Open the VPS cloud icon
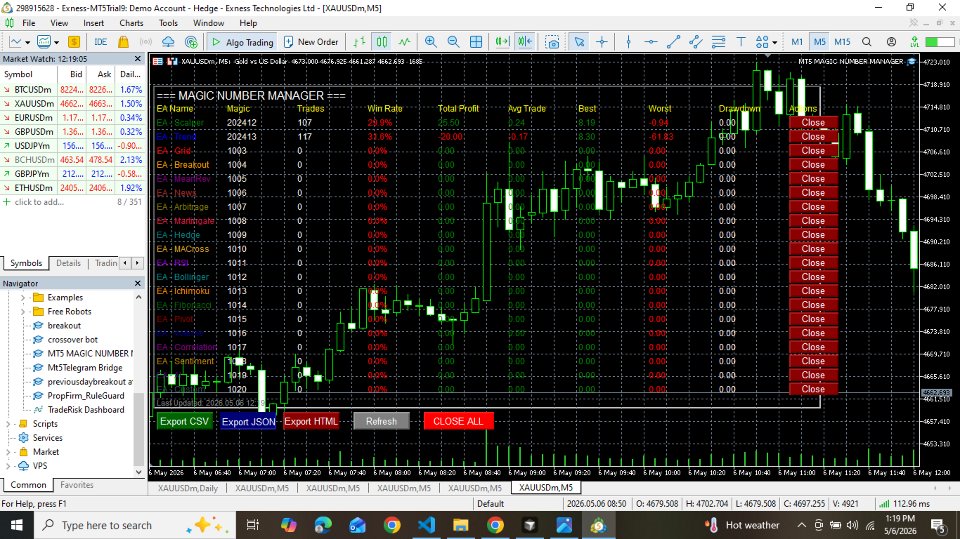This screenshot has height=539, width=960. click(168, 42)
